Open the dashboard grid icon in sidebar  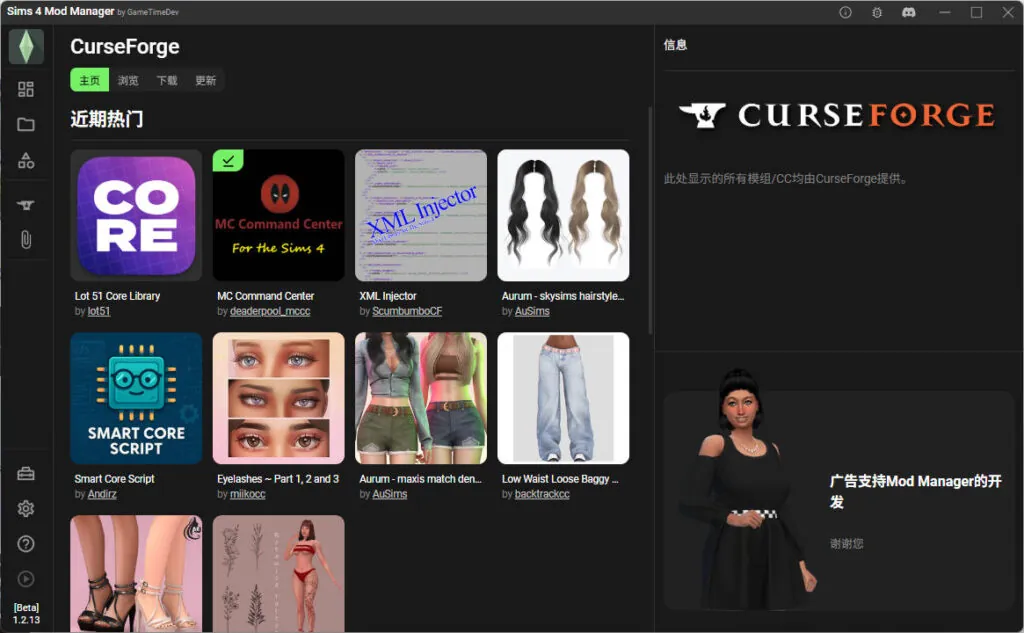pos(26,89)
